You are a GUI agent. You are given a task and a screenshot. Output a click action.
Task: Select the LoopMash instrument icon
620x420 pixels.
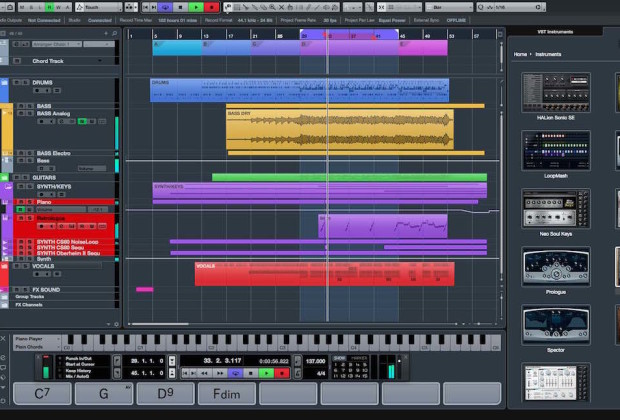555,151
